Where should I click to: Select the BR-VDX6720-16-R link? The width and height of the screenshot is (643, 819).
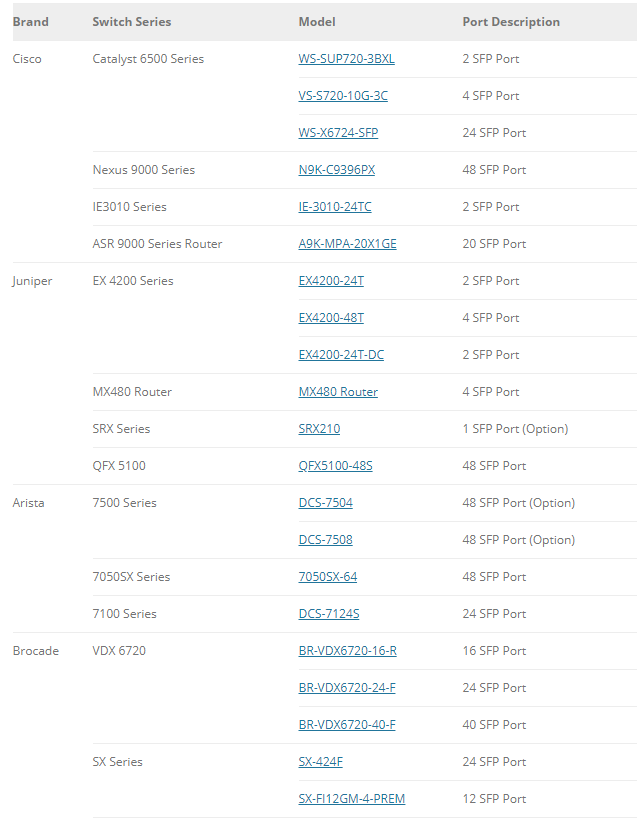[347, 651]
